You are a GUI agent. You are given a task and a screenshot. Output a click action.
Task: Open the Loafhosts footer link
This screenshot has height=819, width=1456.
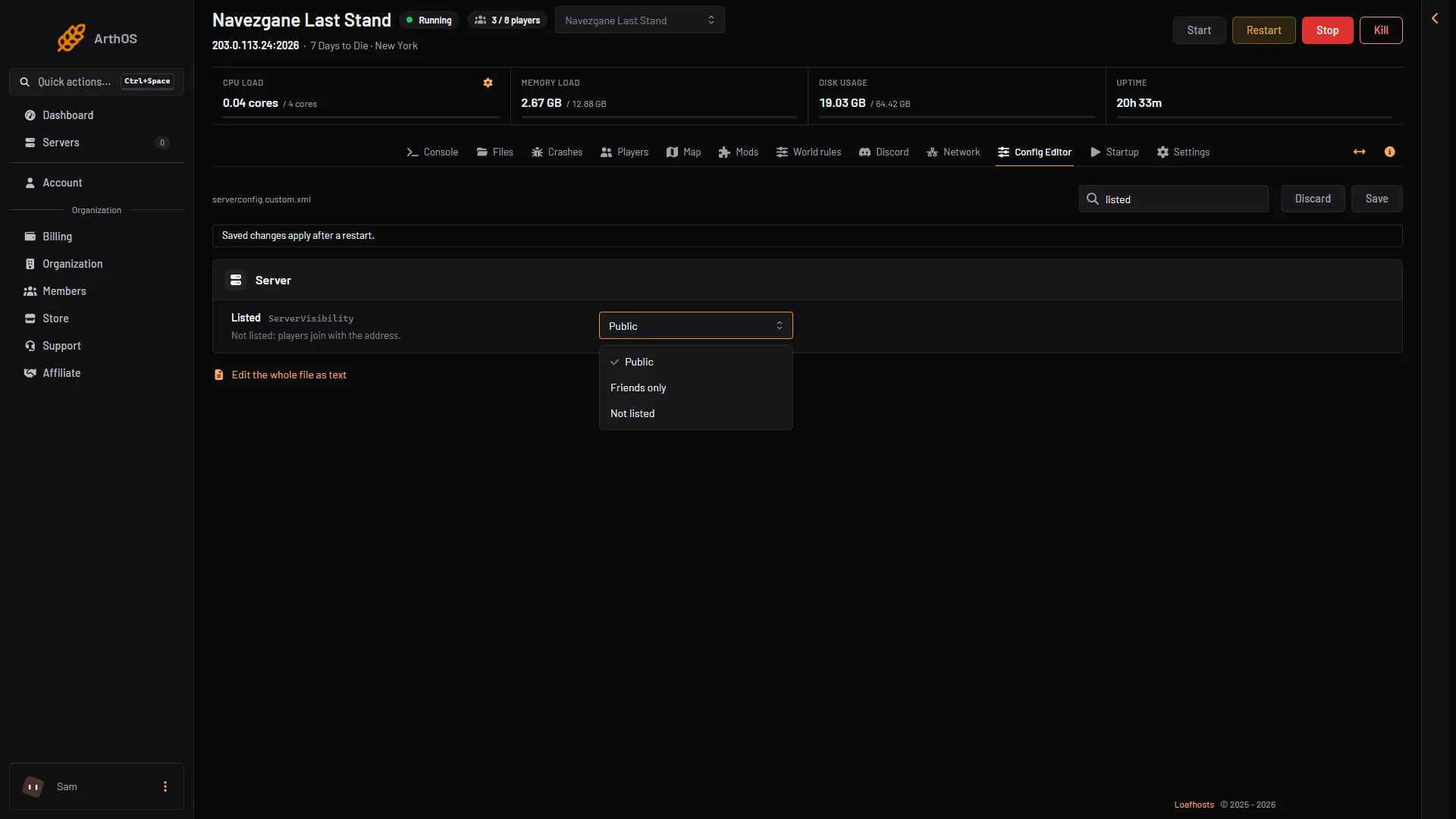(x=1194, y=805)
